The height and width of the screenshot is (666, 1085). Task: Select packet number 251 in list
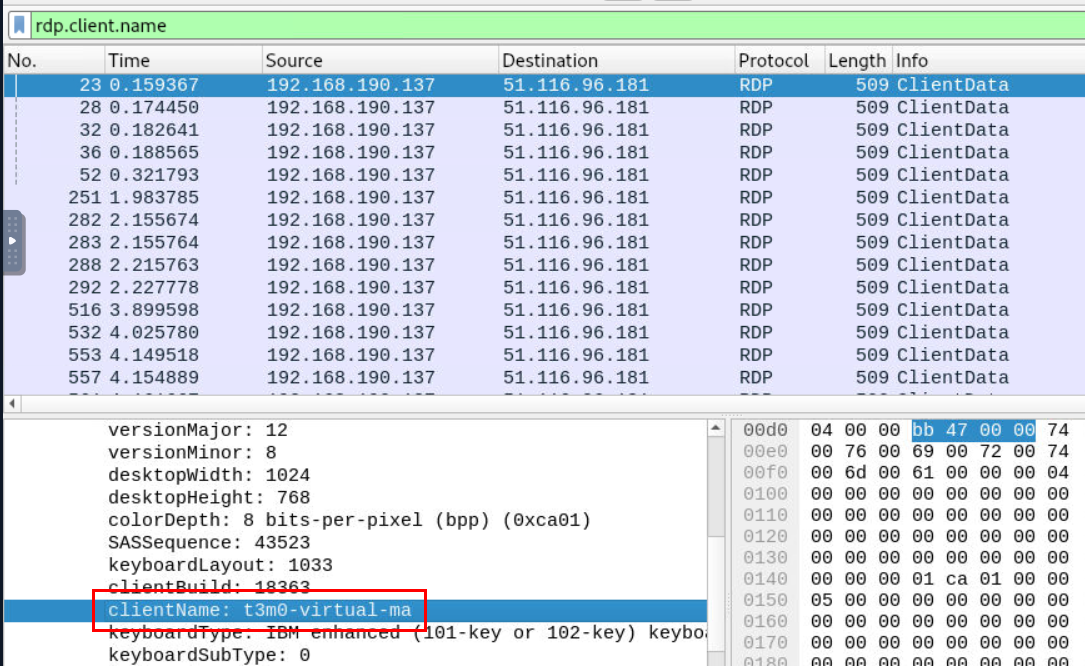coord(400,198)
